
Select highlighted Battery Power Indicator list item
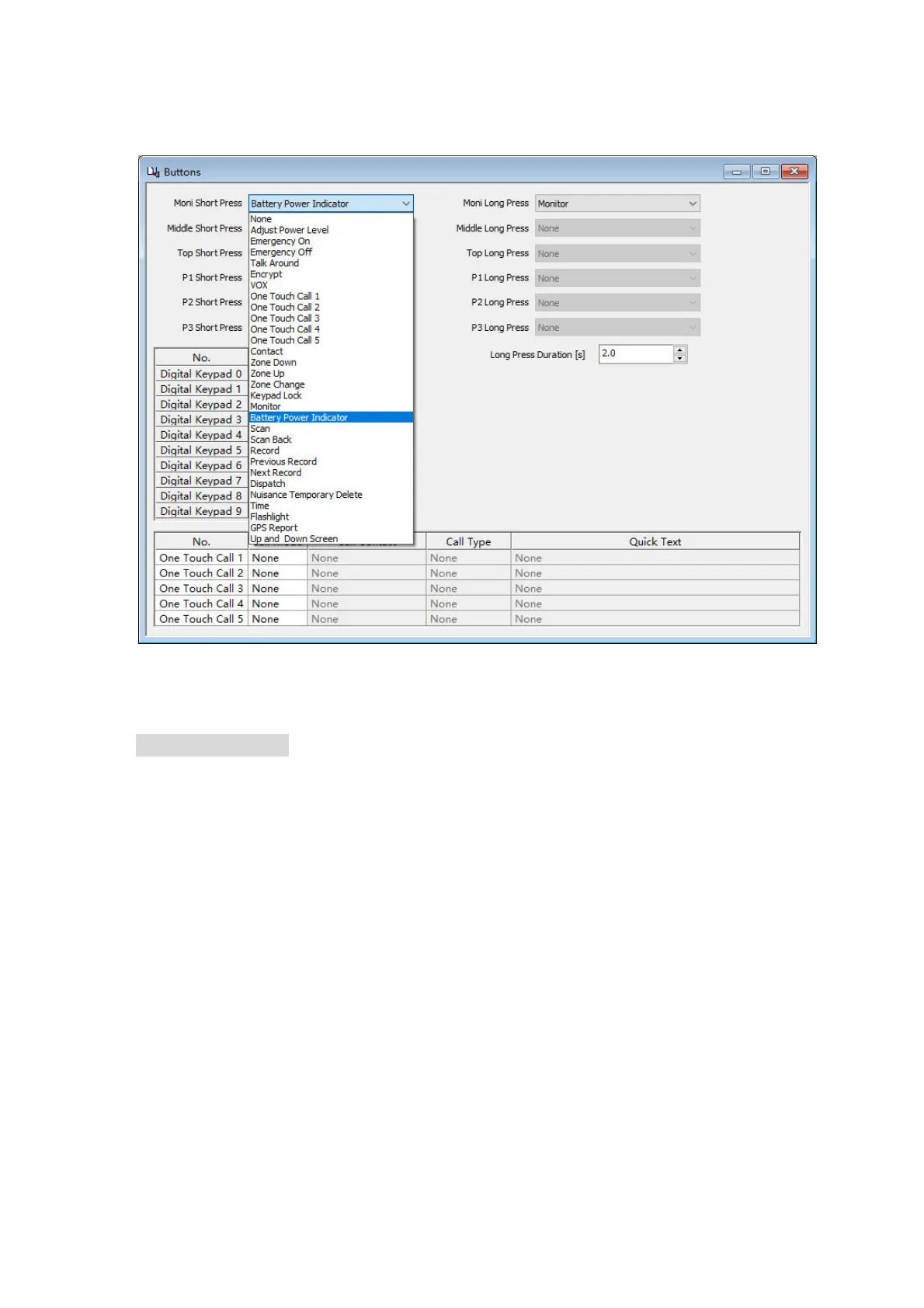click(331, 417)
